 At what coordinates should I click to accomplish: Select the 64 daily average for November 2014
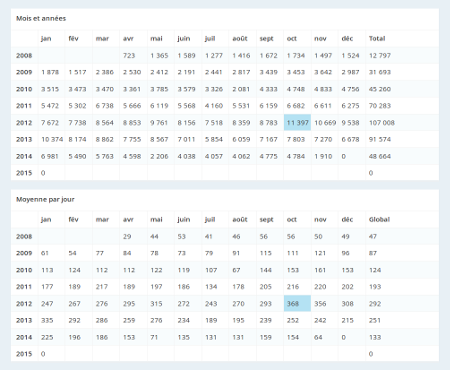pos(318,337)
